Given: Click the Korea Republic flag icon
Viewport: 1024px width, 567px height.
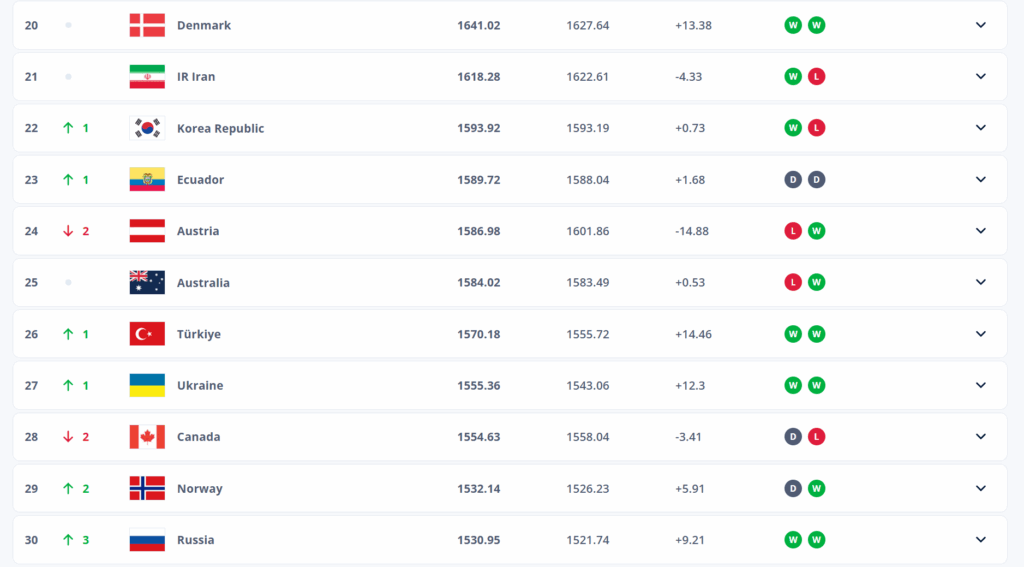Looking at the screenshot, I should pos(147,128).
